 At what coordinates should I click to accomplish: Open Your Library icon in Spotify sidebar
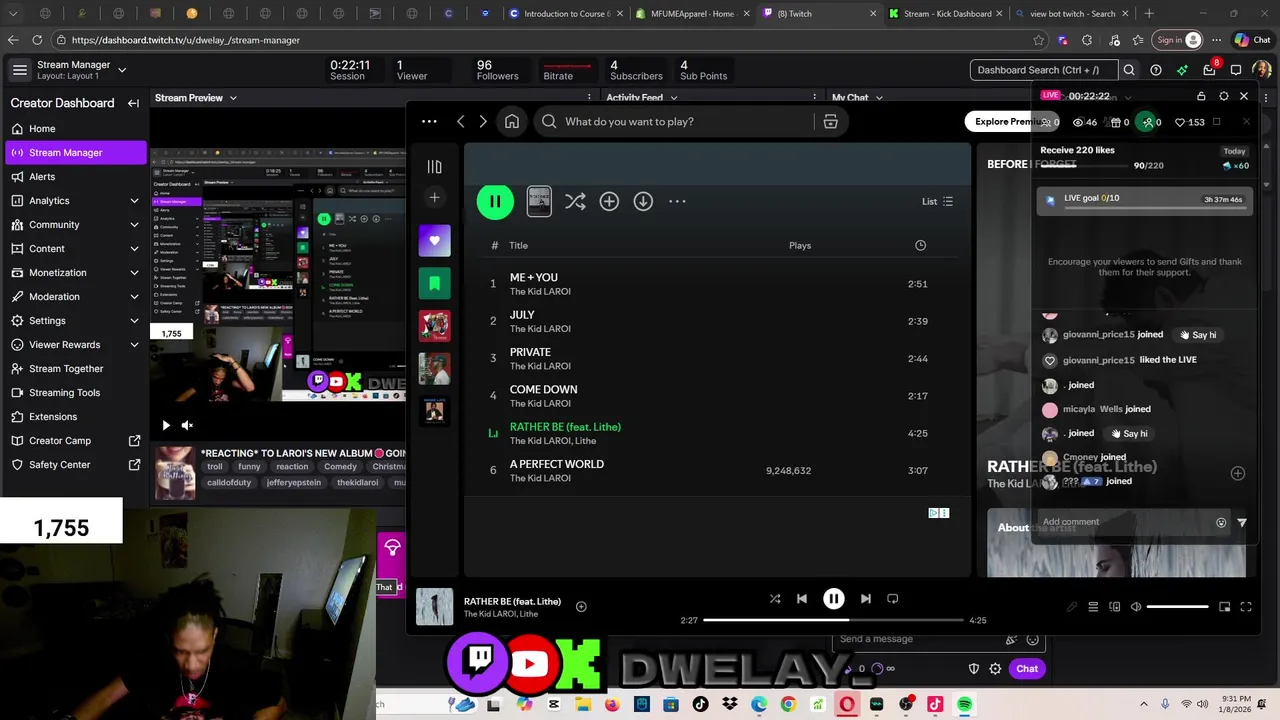(434, 167)
